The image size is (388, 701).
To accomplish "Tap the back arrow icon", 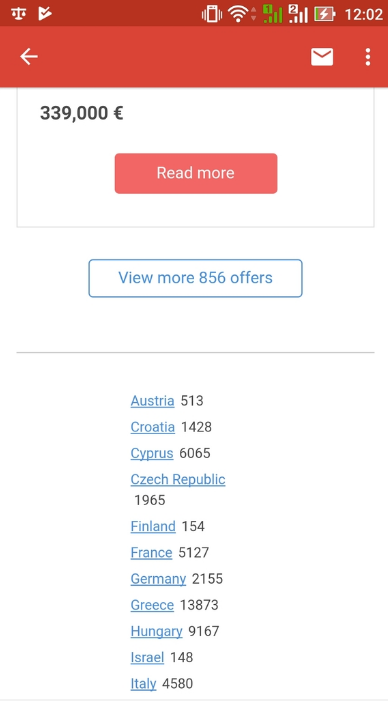I will [x=29, y=57].
